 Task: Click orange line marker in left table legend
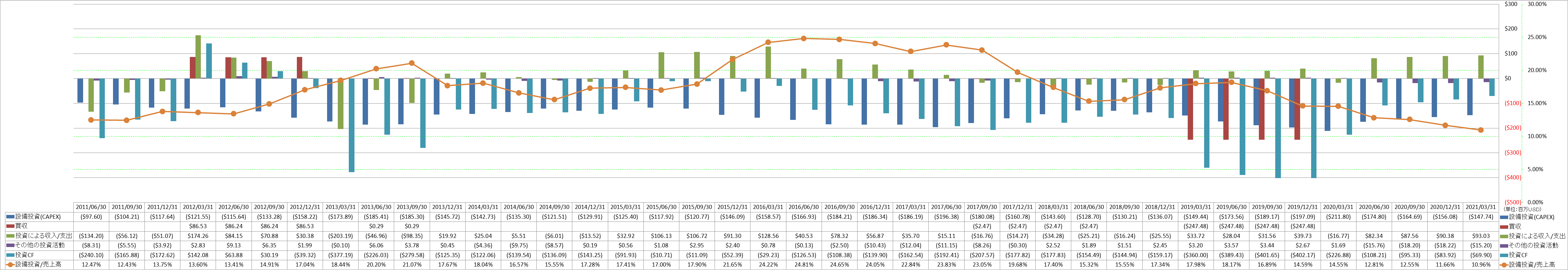[10, 265]
